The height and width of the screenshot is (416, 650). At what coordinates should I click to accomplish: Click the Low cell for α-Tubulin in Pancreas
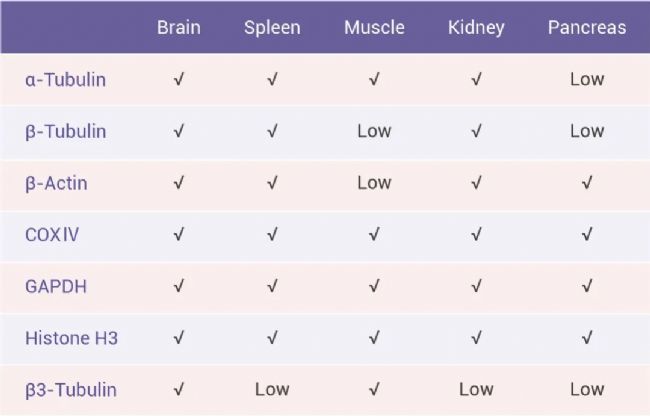587,79
